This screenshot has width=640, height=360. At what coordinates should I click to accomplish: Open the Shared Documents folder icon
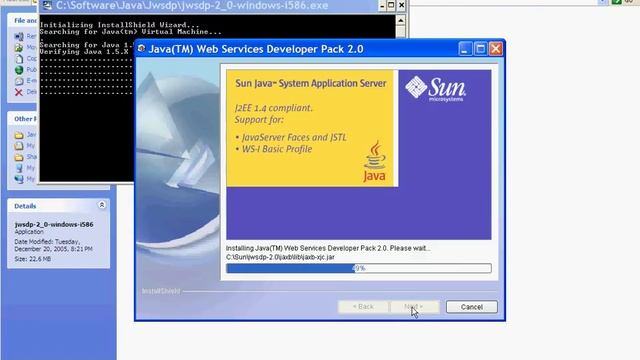coord(19,157)
